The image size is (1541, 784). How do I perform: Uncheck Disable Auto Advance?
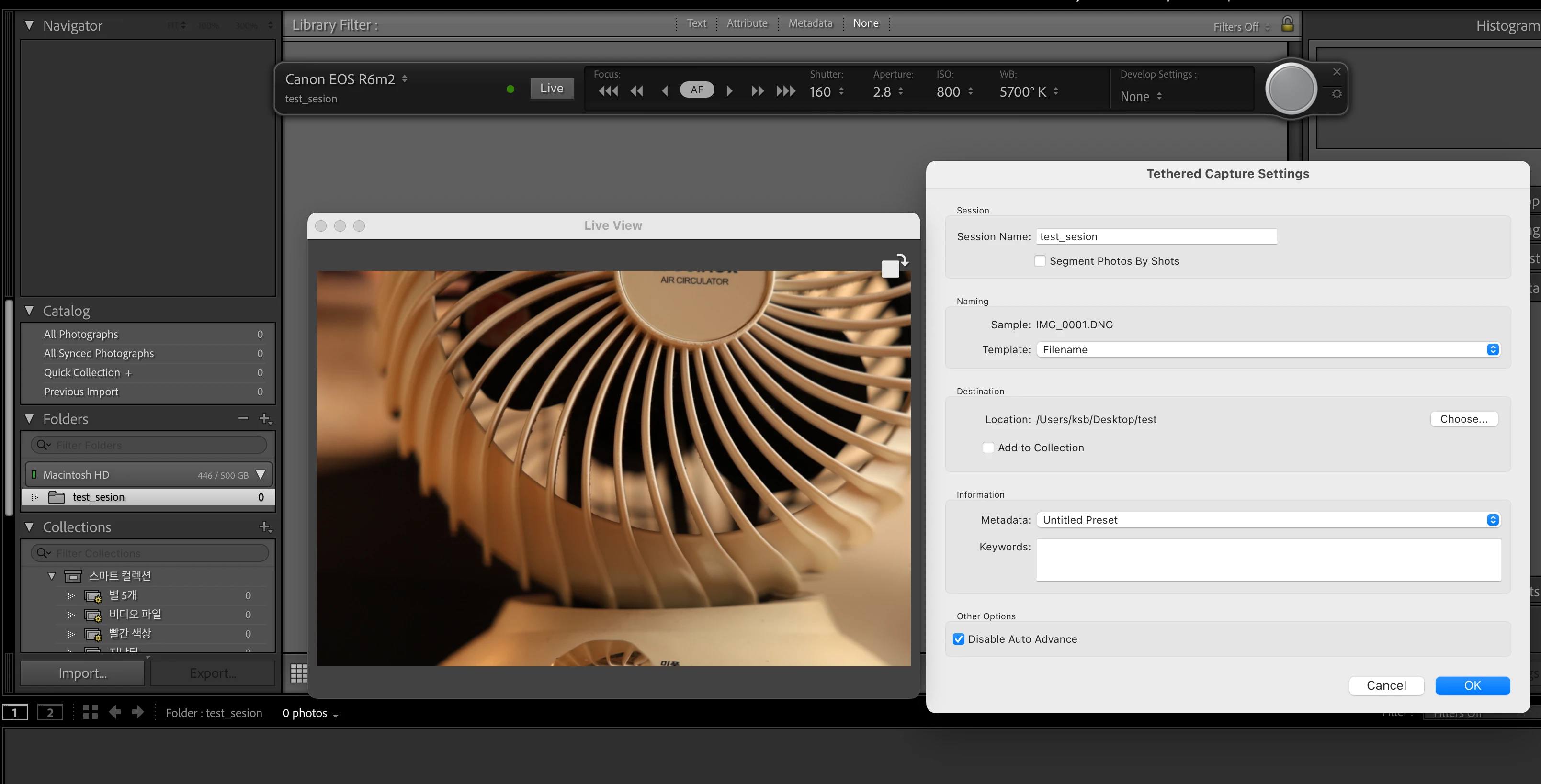(959, 639)
